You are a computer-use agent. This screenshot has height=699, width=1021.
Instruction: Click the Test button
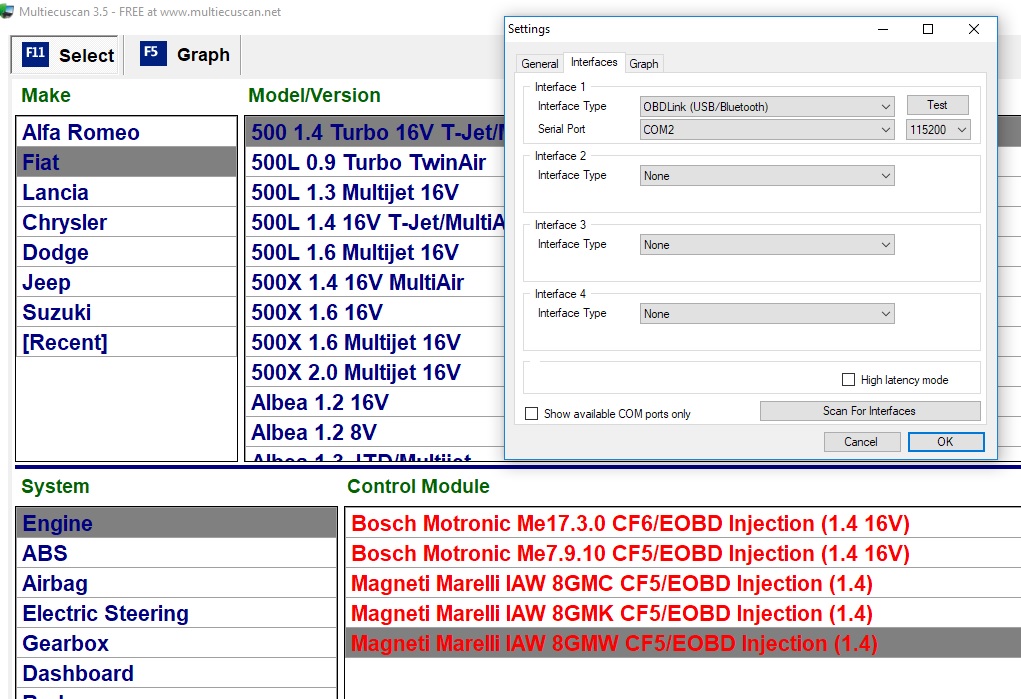tap(937, 105)
